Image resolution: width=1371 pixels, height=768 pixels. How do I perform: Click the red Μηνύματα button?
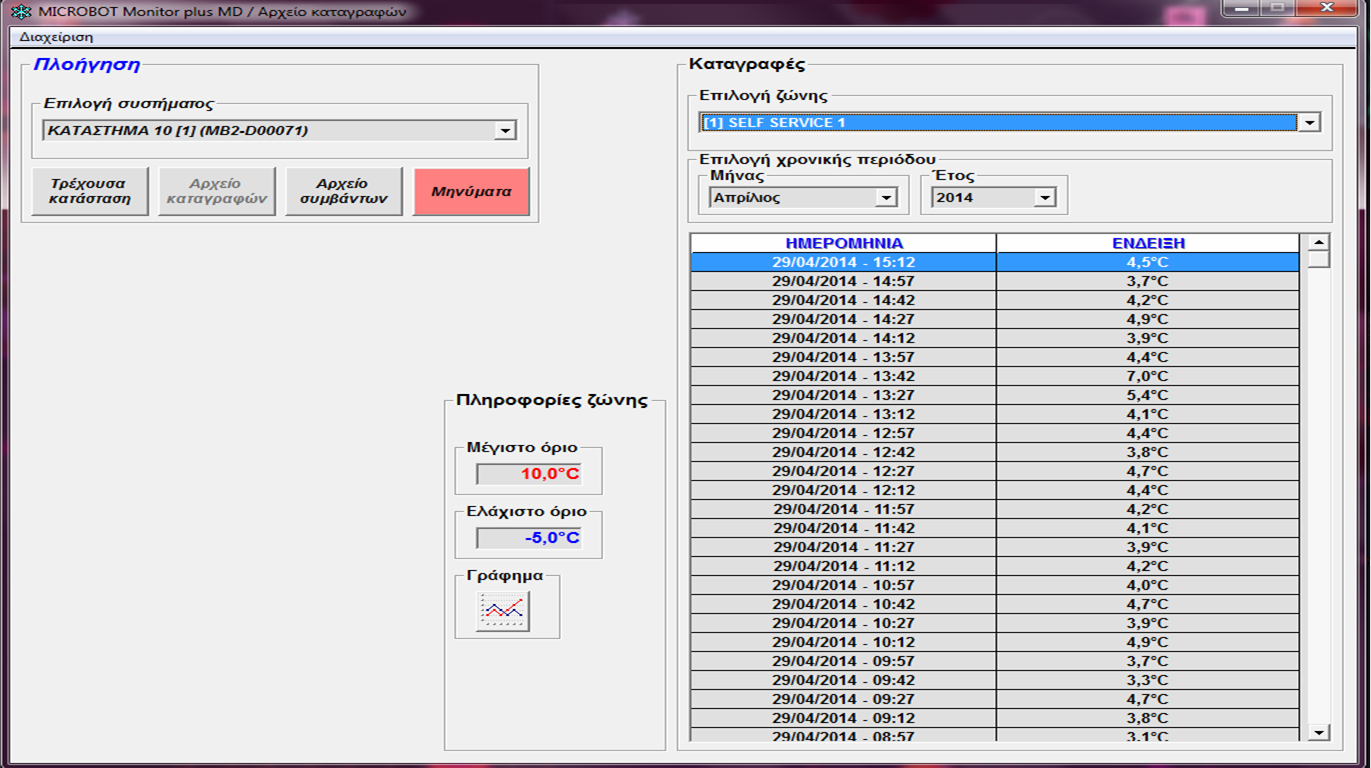470,190
